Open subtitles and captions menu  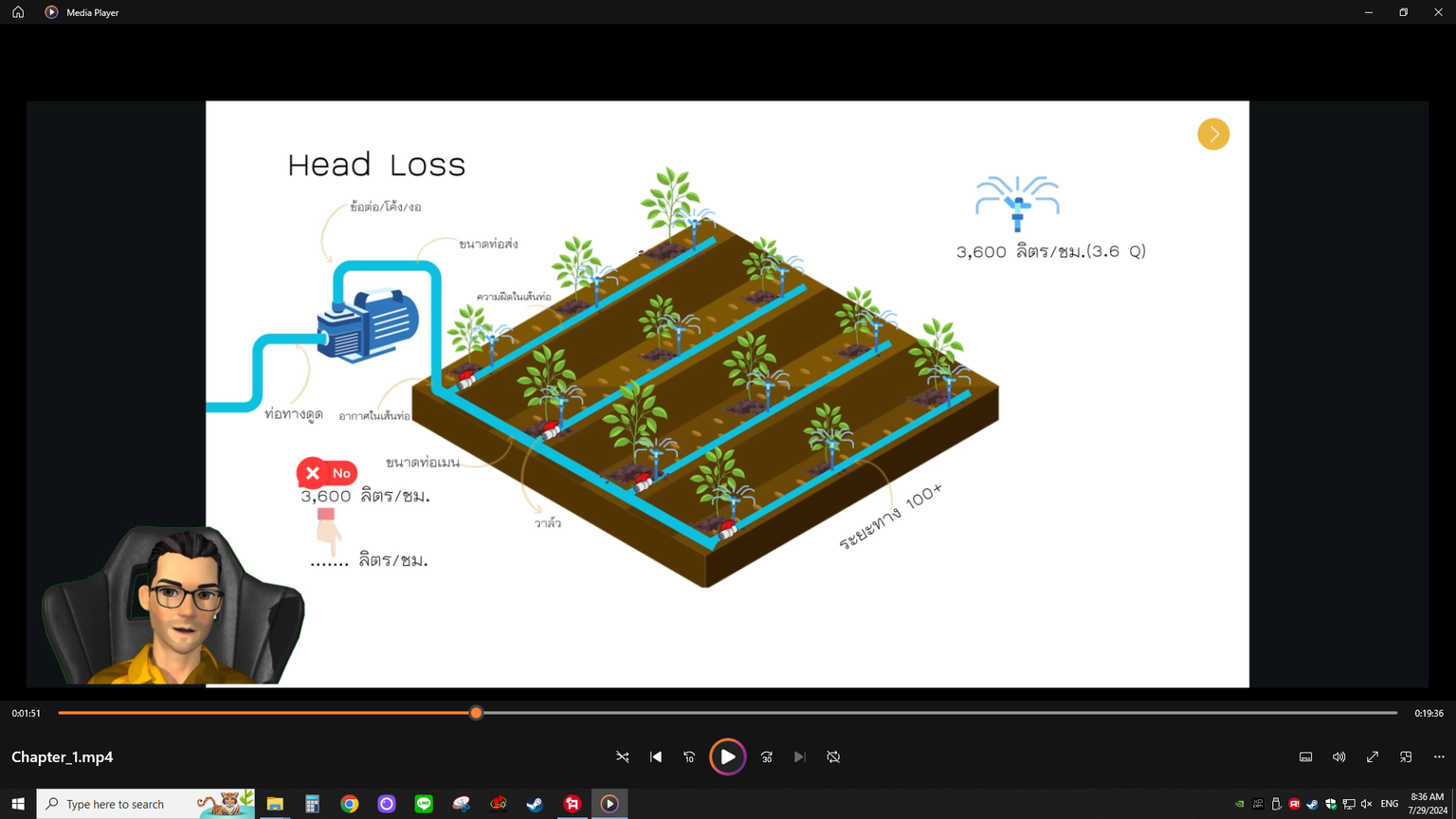click(1305, 757)
